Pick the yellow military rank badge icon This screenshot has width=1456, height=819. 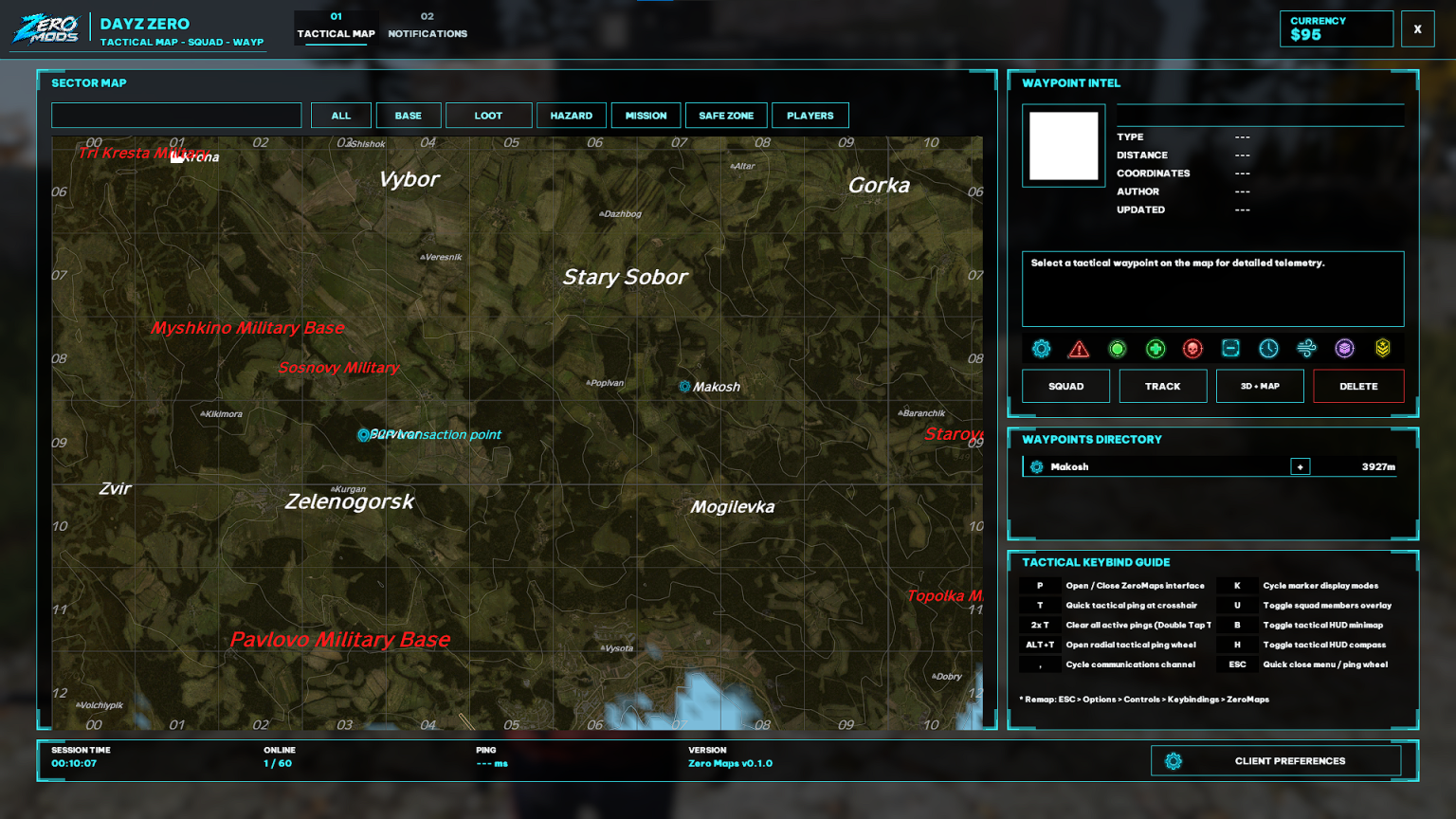tap(1383, 349)
